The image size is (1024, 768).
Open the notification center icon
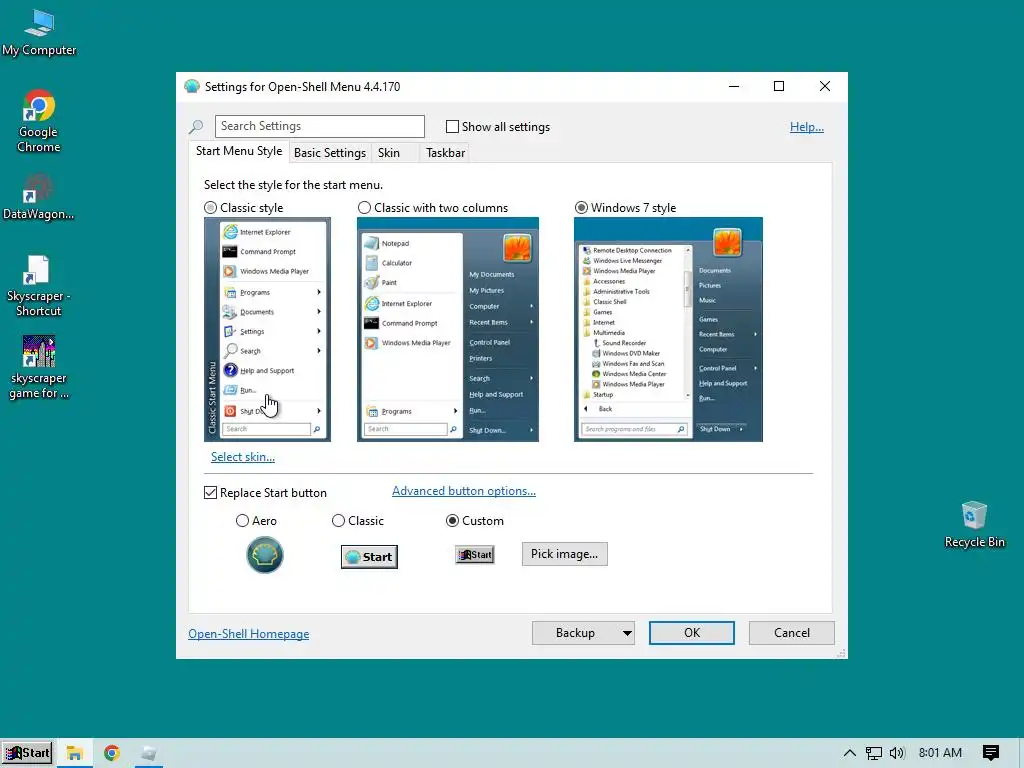click(x=991, y=753)
